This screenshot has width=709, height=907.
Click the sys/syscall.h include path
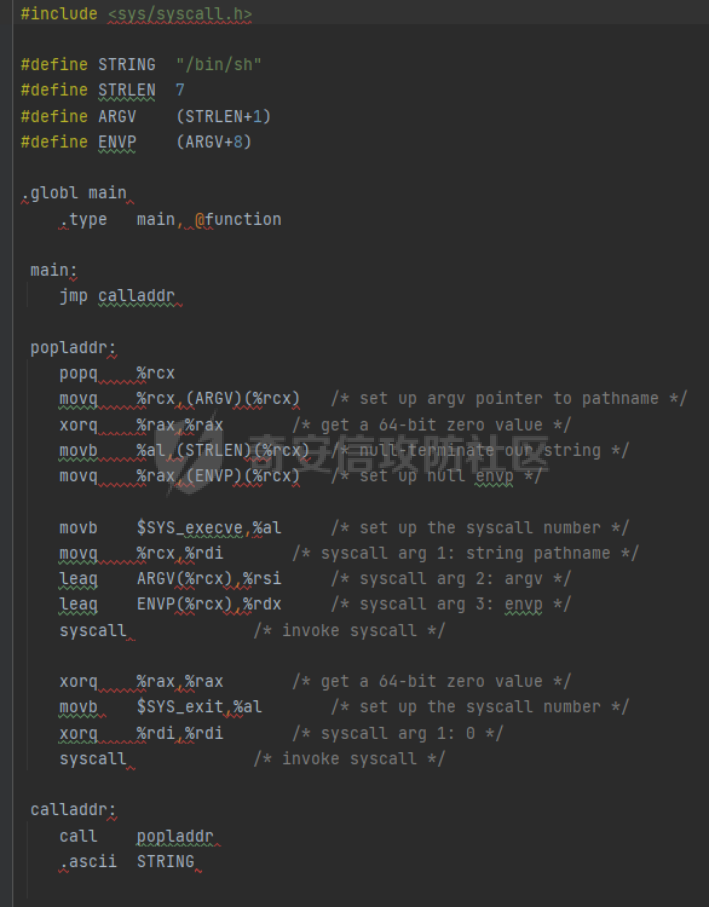click(180, 14)
